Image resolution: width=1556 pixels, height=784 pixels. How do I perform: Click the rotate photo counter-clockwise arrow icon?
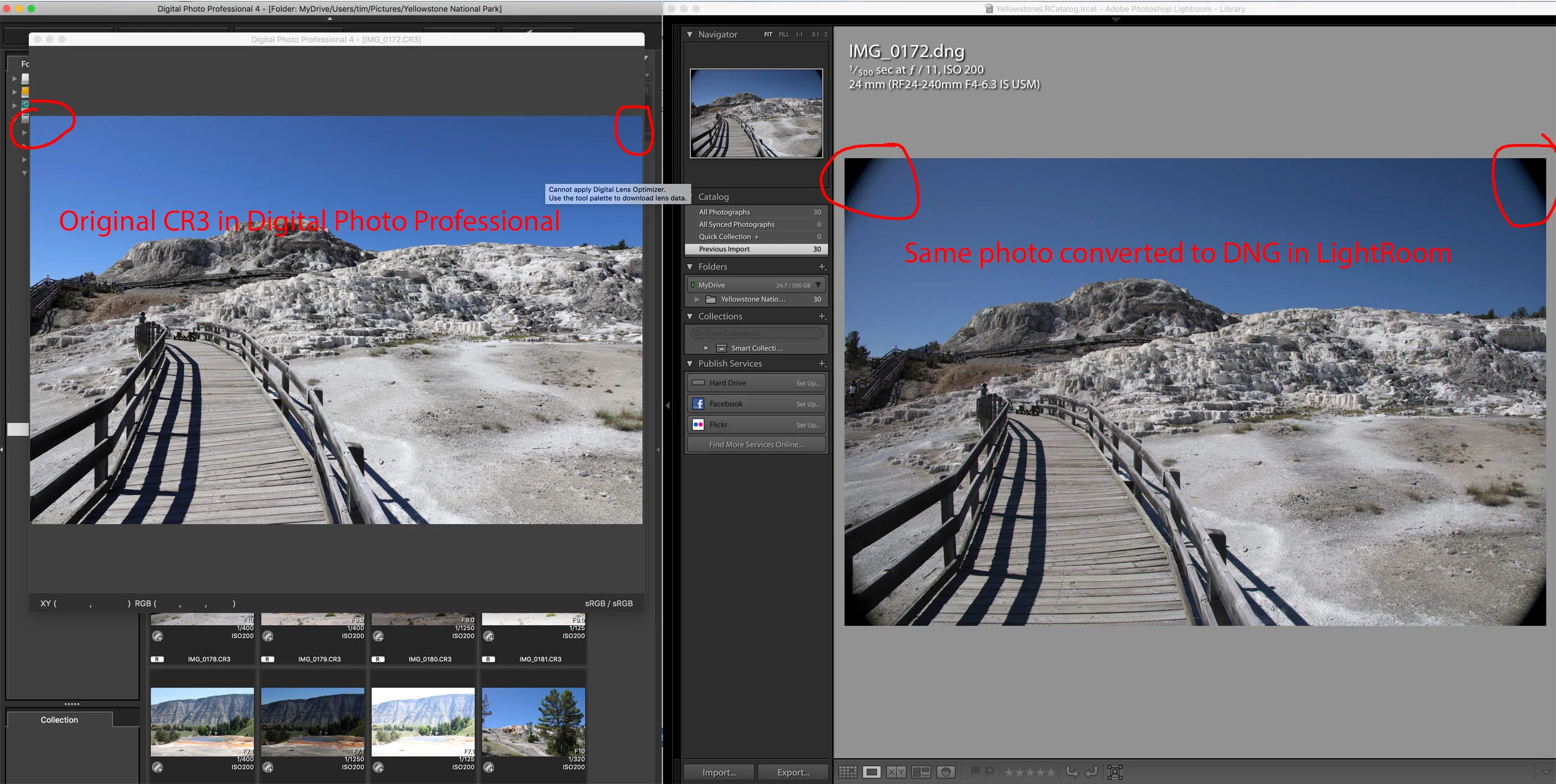pos(1072,772)
